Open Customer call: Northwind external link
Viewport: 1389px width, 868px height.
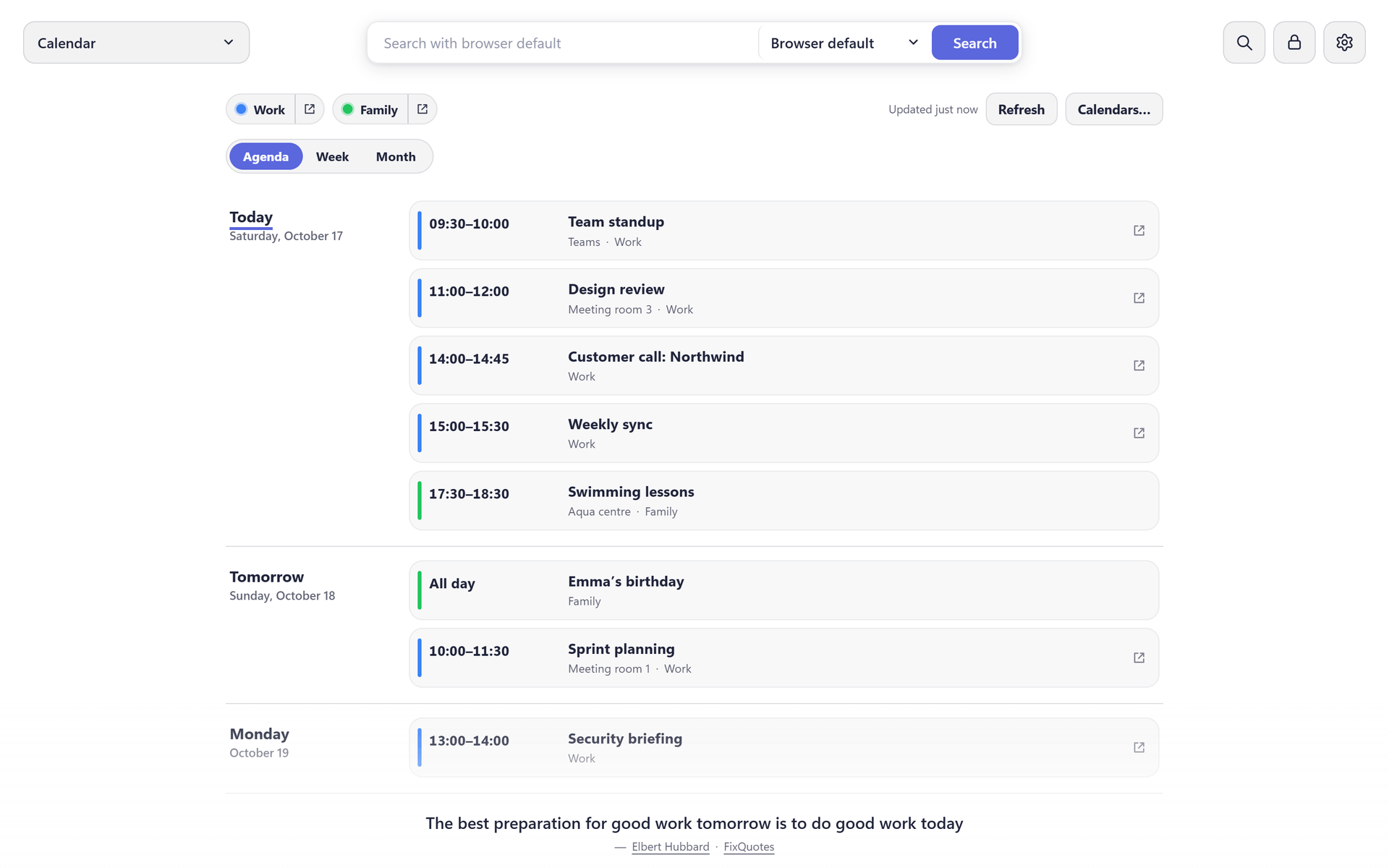1139,365
